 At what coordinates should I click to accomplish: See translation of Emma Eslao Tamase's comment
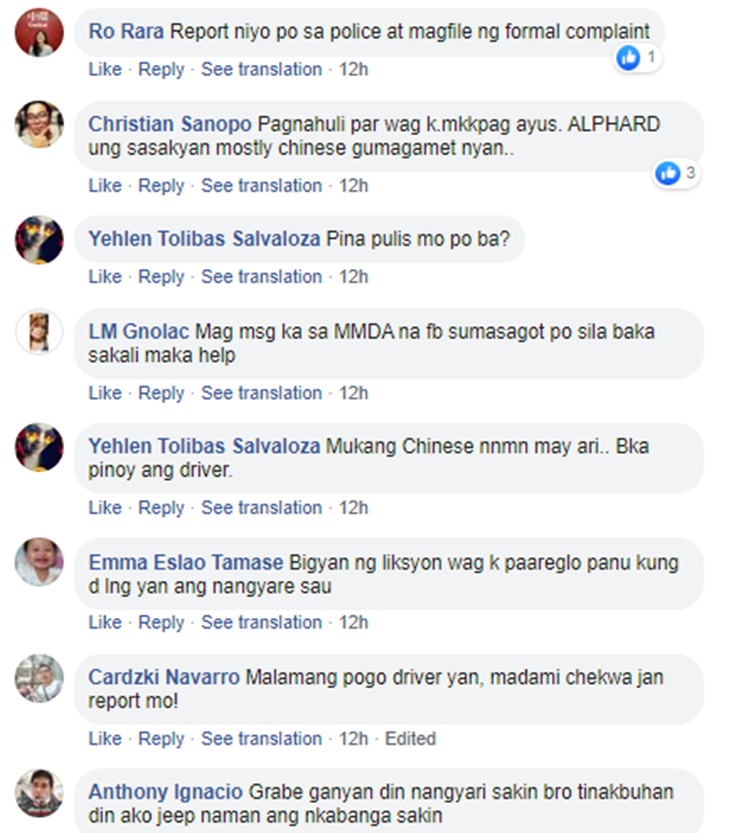click(x=261, y=623)
